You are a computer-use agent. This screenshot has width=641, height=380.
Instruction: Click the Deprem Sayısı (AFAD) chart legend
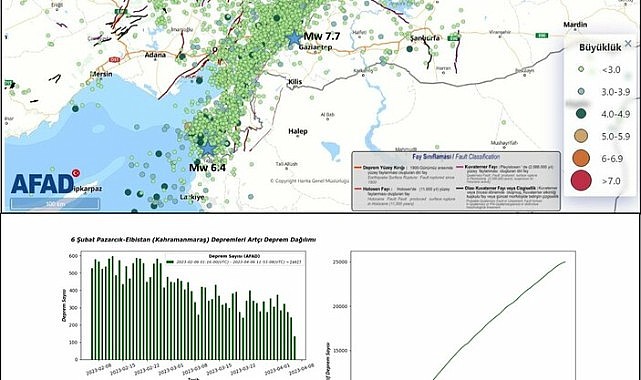[234, 259]
